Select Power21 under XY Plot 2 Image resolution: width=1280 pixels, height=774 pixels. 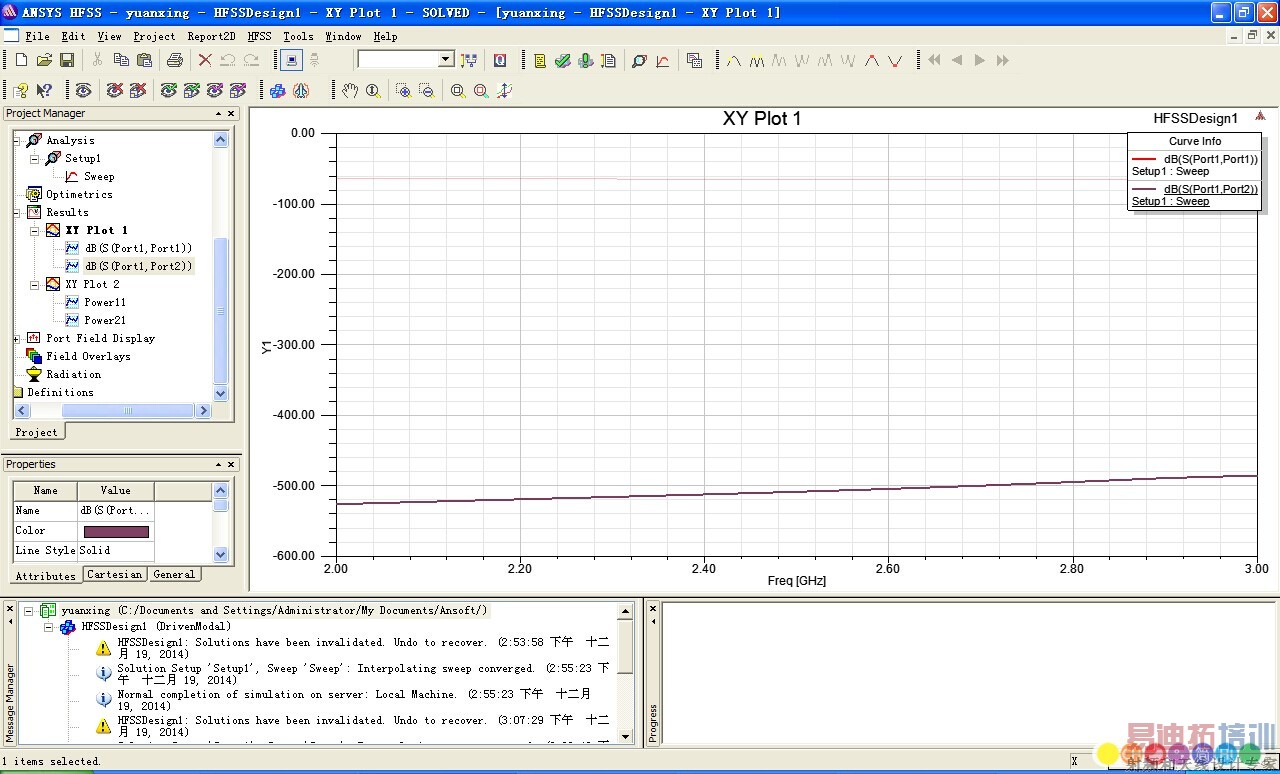(x=105, y=320)
